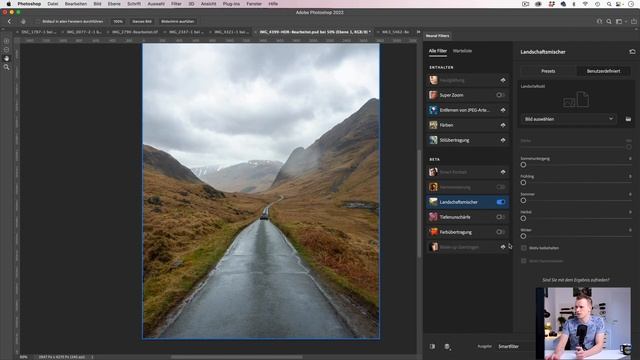640x360 pixels.
Task: Open the Filter menu
Action: click(176, 4)
